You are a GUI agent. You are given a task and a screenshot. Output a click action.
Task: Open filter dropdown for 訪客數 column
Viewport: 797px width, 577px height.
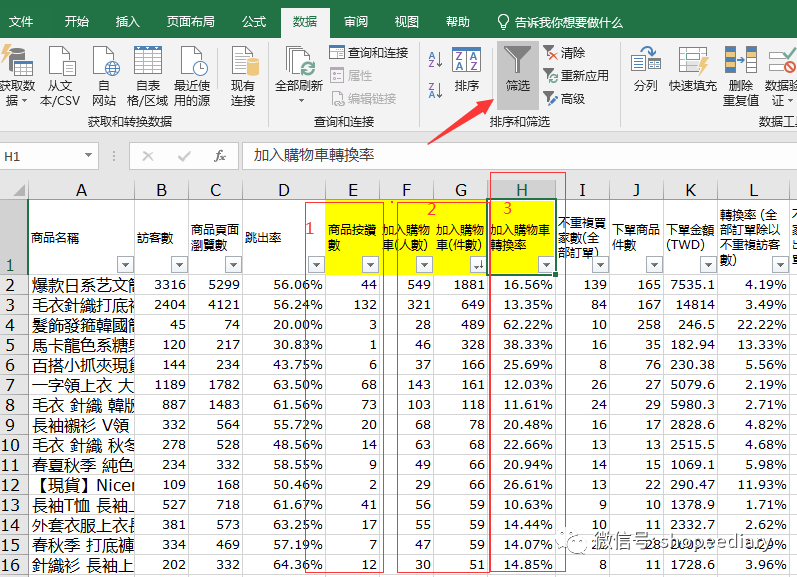(x=179, y=265)
